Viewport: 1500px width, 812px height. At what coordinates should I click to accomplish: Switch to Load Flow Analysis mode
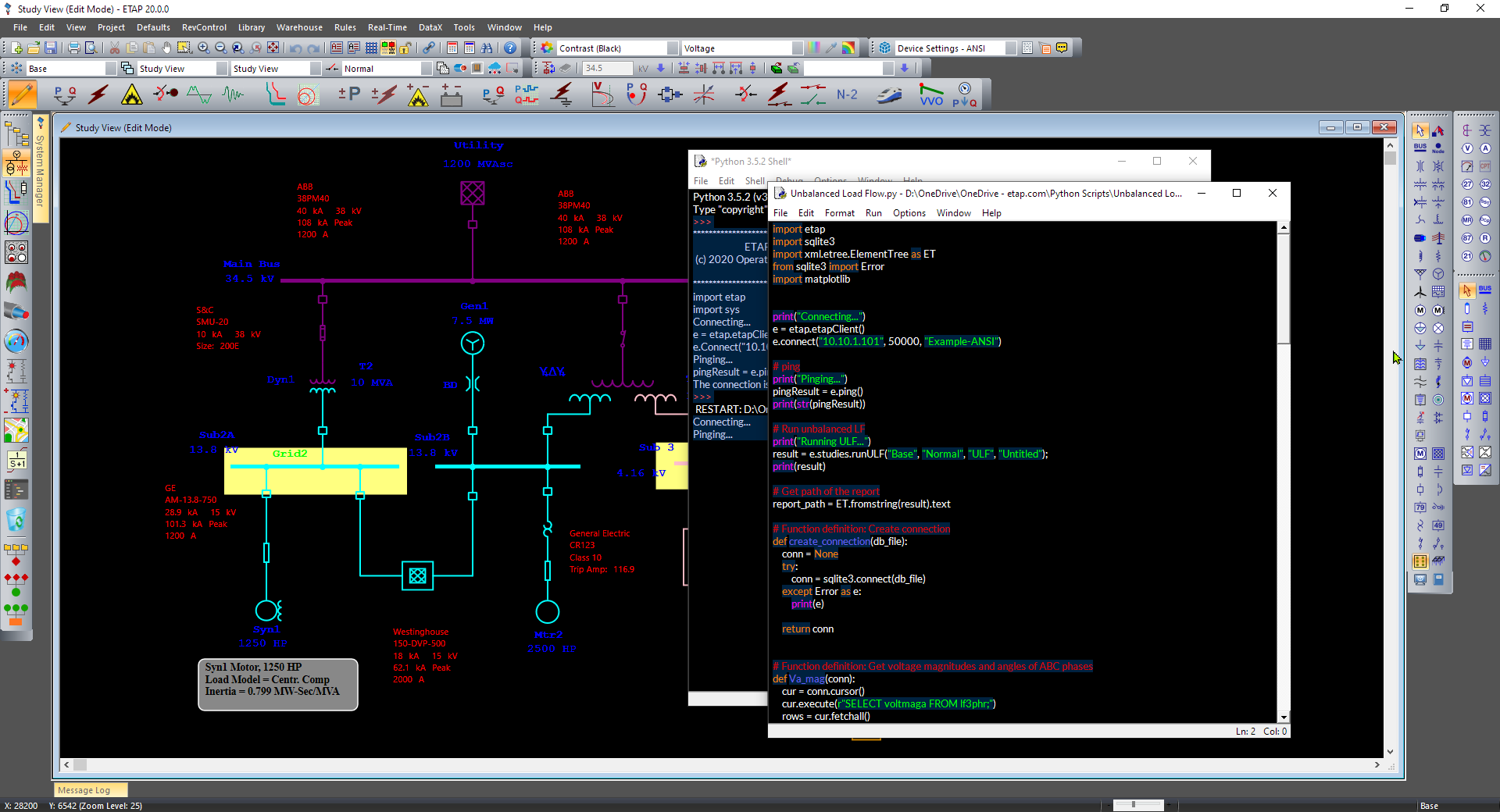(x=64, y=94)
